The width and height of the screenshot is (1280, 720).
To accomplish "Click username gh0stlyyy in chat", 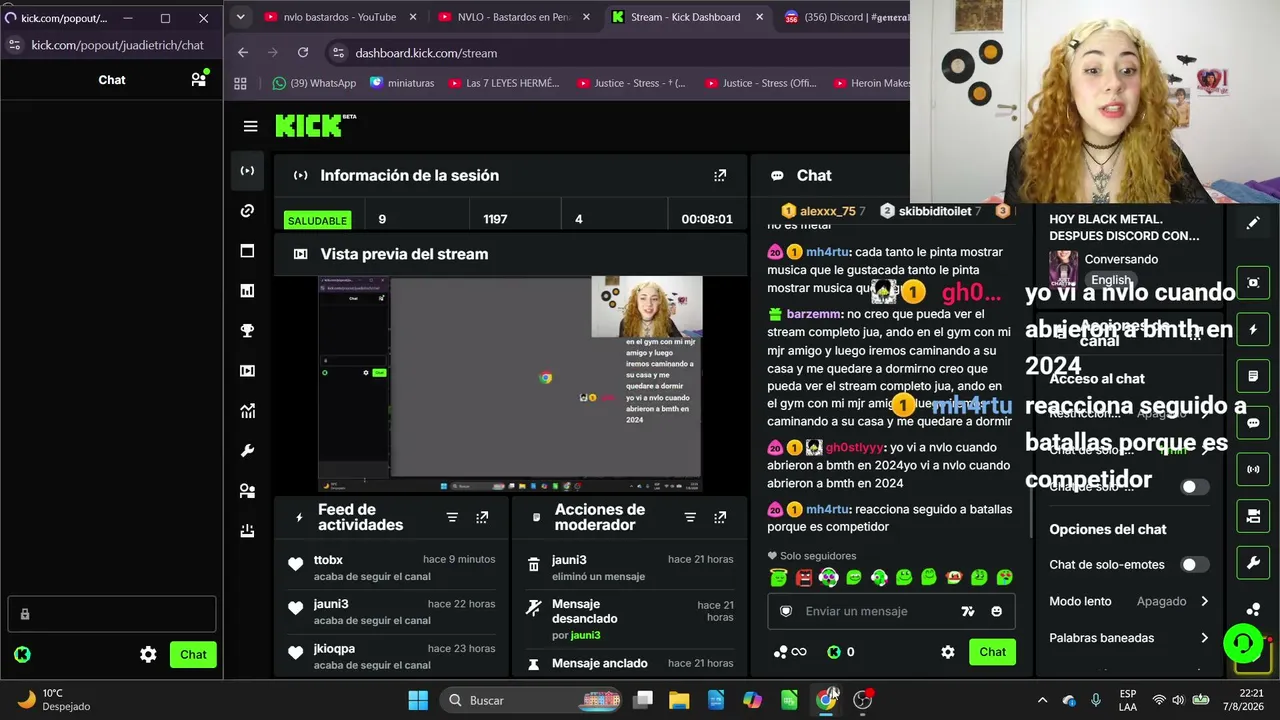I will coord(855,447).
